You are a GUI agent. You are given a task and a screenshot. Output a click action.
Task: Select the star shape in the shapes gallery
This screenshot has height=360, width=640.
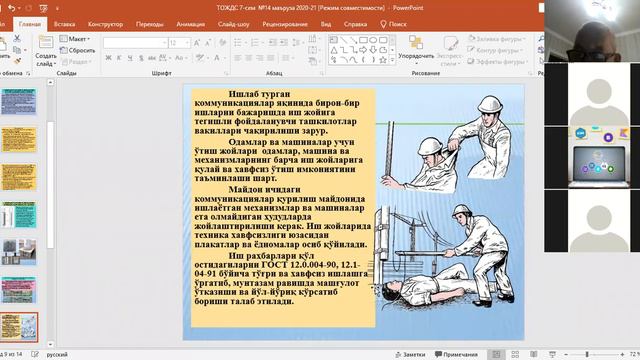coord(383,60)
